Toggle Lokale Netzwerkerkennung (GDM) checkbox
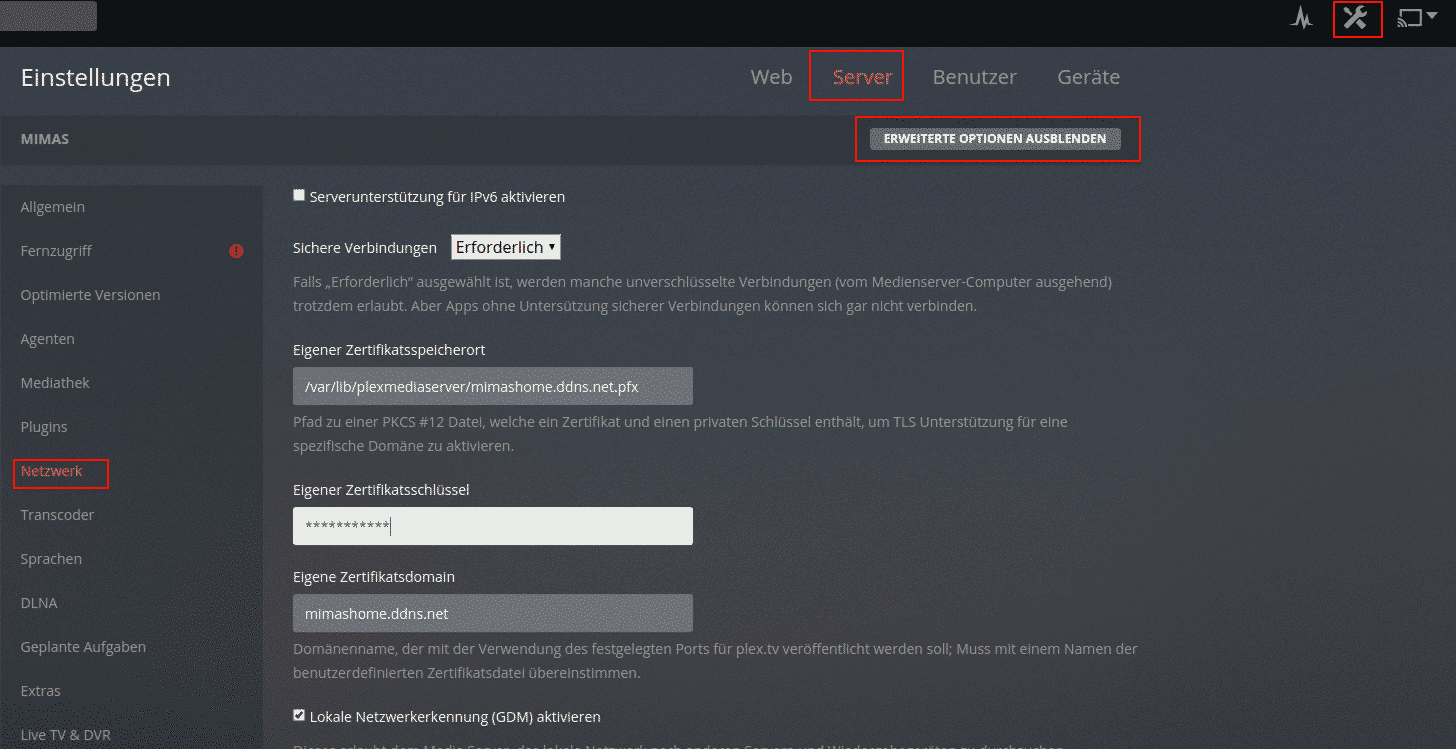Screen dimensions: 1456x749 click(x=299, y=716)
